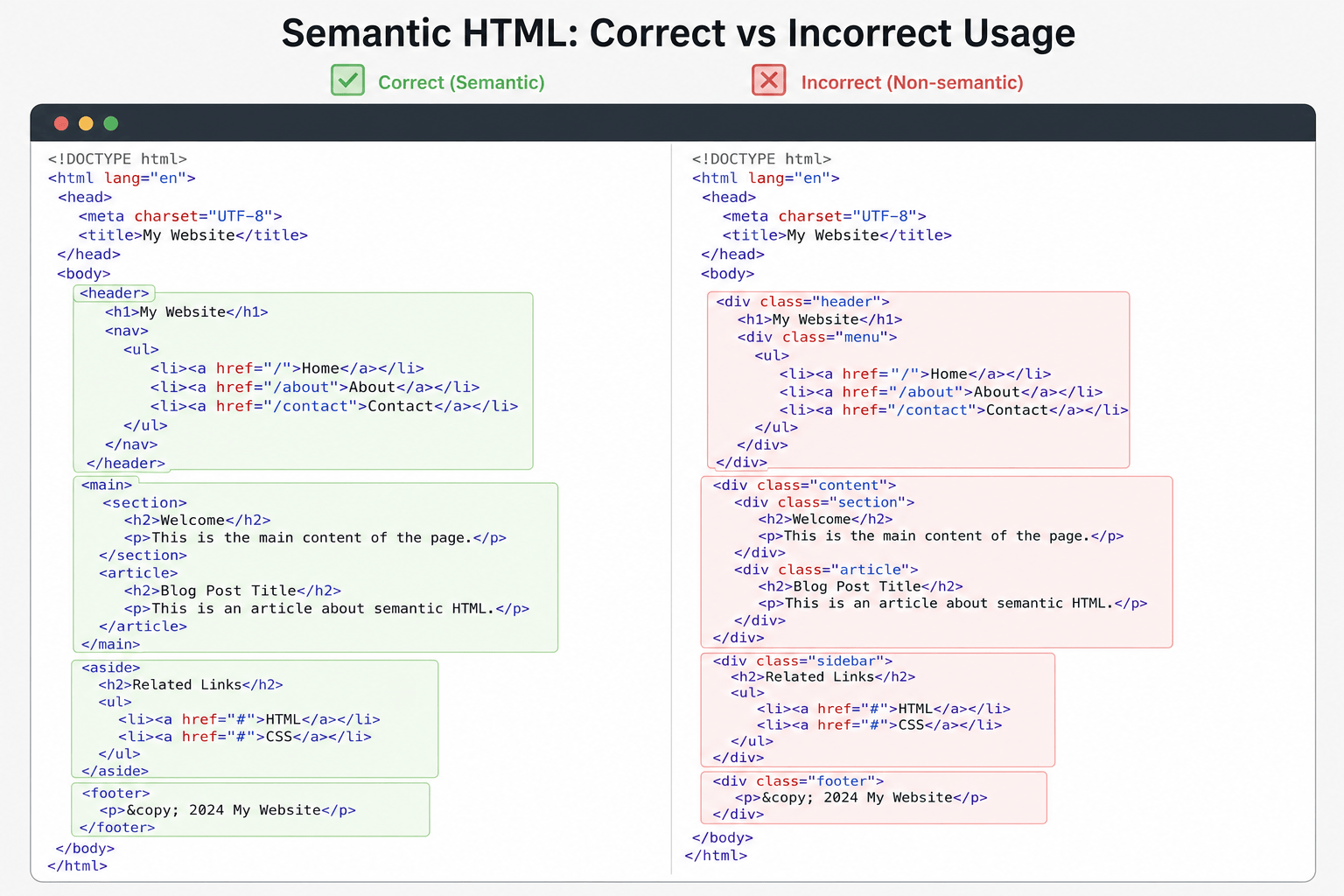The width and height of the screenshot is (1344, 896).
Task: Click the green dot in the window title bar
Action: click(111, 123)
